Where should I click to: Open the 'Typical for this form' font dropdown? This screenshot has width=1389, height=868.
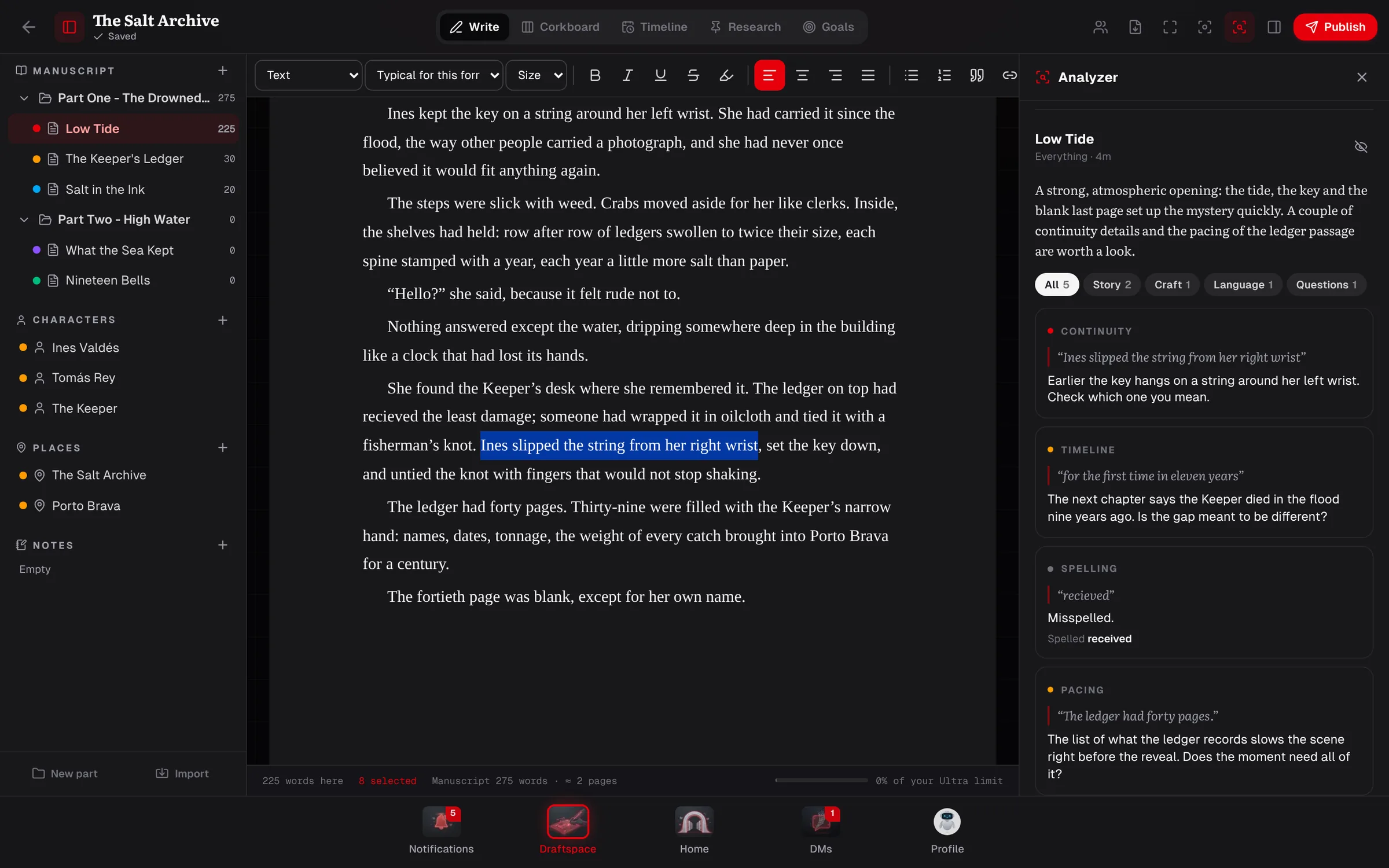click(x=434, y=75)
